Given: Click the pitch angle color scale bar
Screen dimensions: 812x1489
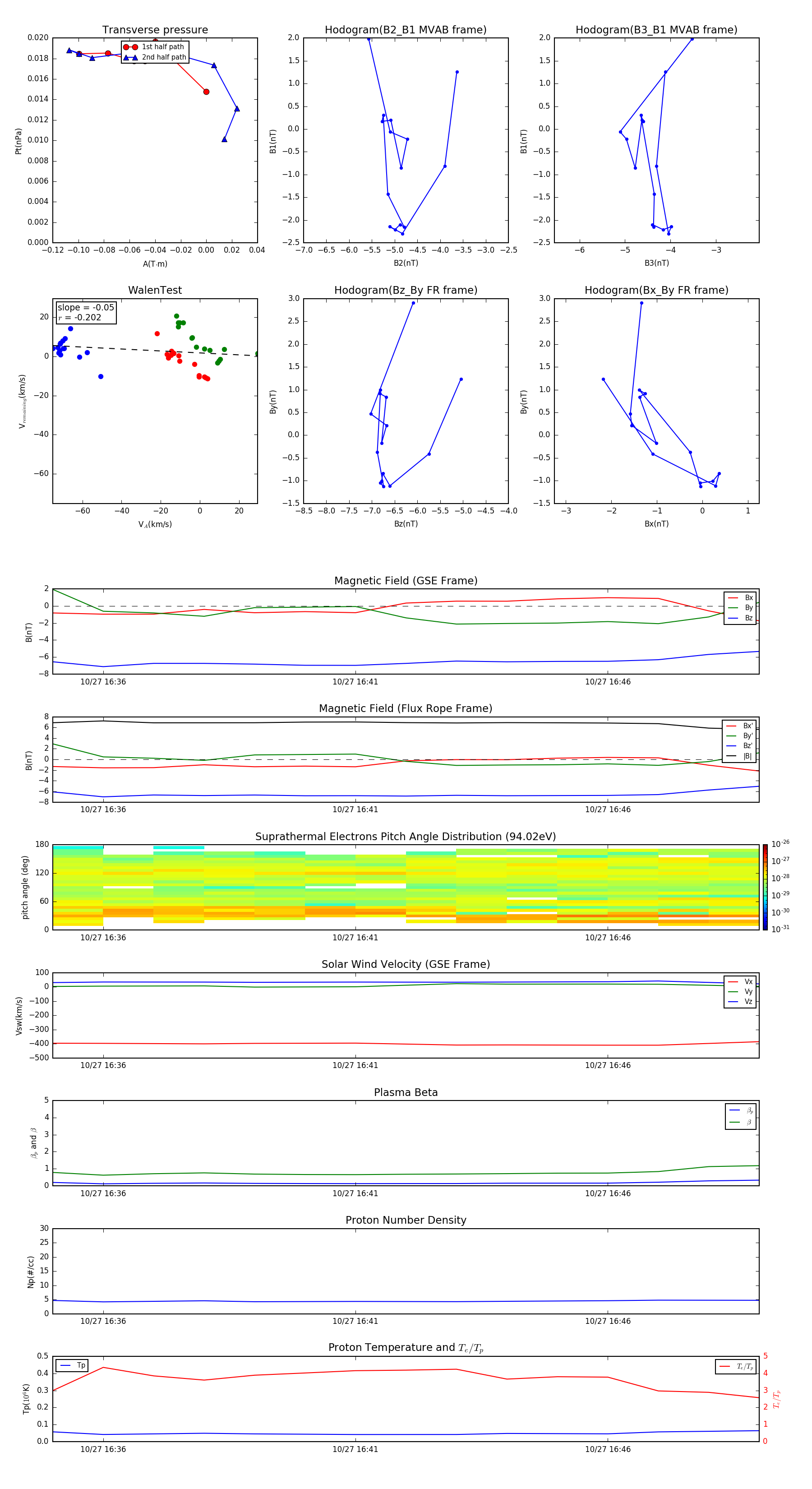Looking at the screenshot, I should tap(765, 887).
